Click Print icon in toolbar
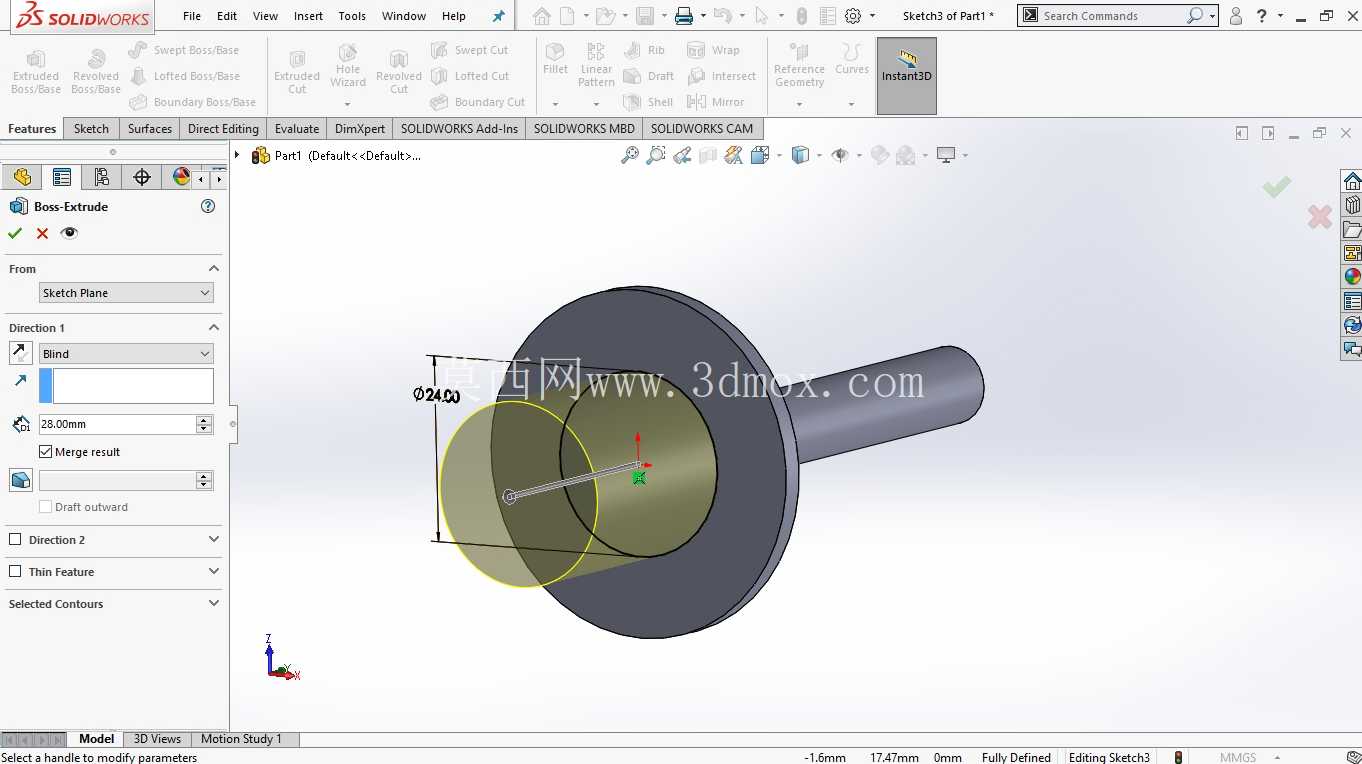The image size is (1362, 764). point(684,16)
